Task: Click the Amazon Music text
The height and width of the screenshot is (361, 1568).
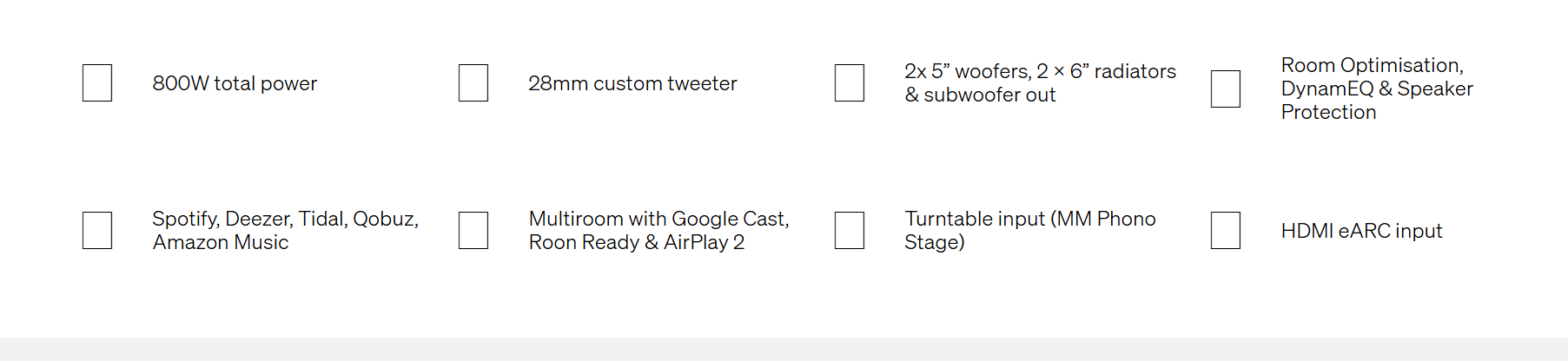Action: point(221,243)
